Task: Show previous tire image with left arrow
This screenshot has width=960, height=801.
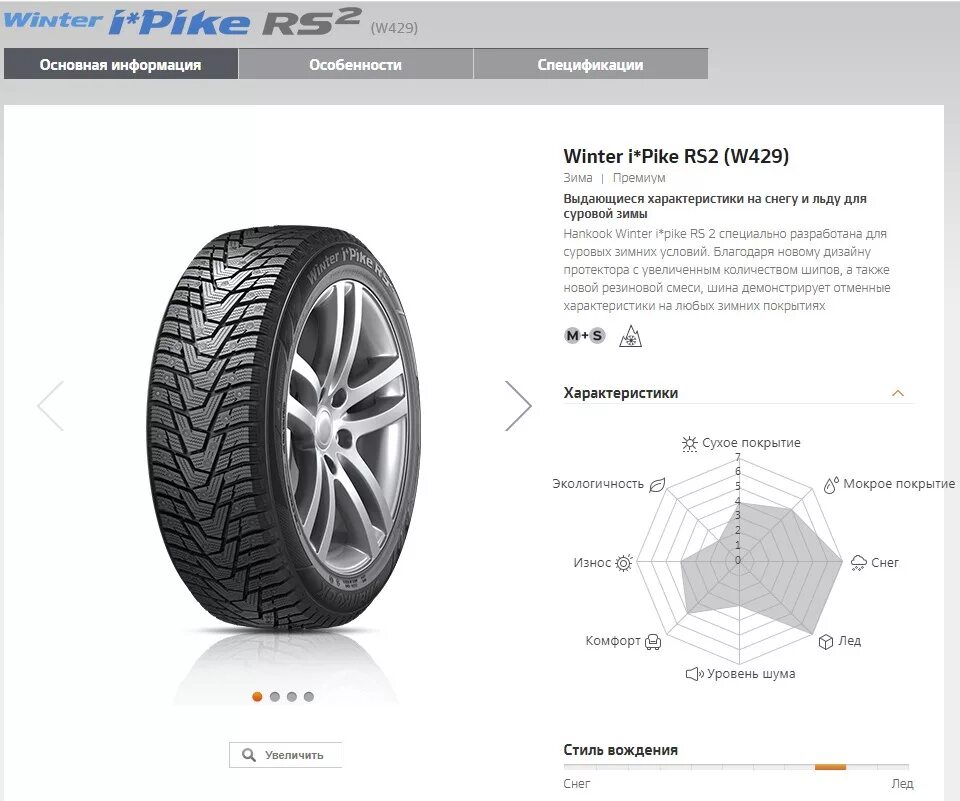Action: tap(51, 405)
